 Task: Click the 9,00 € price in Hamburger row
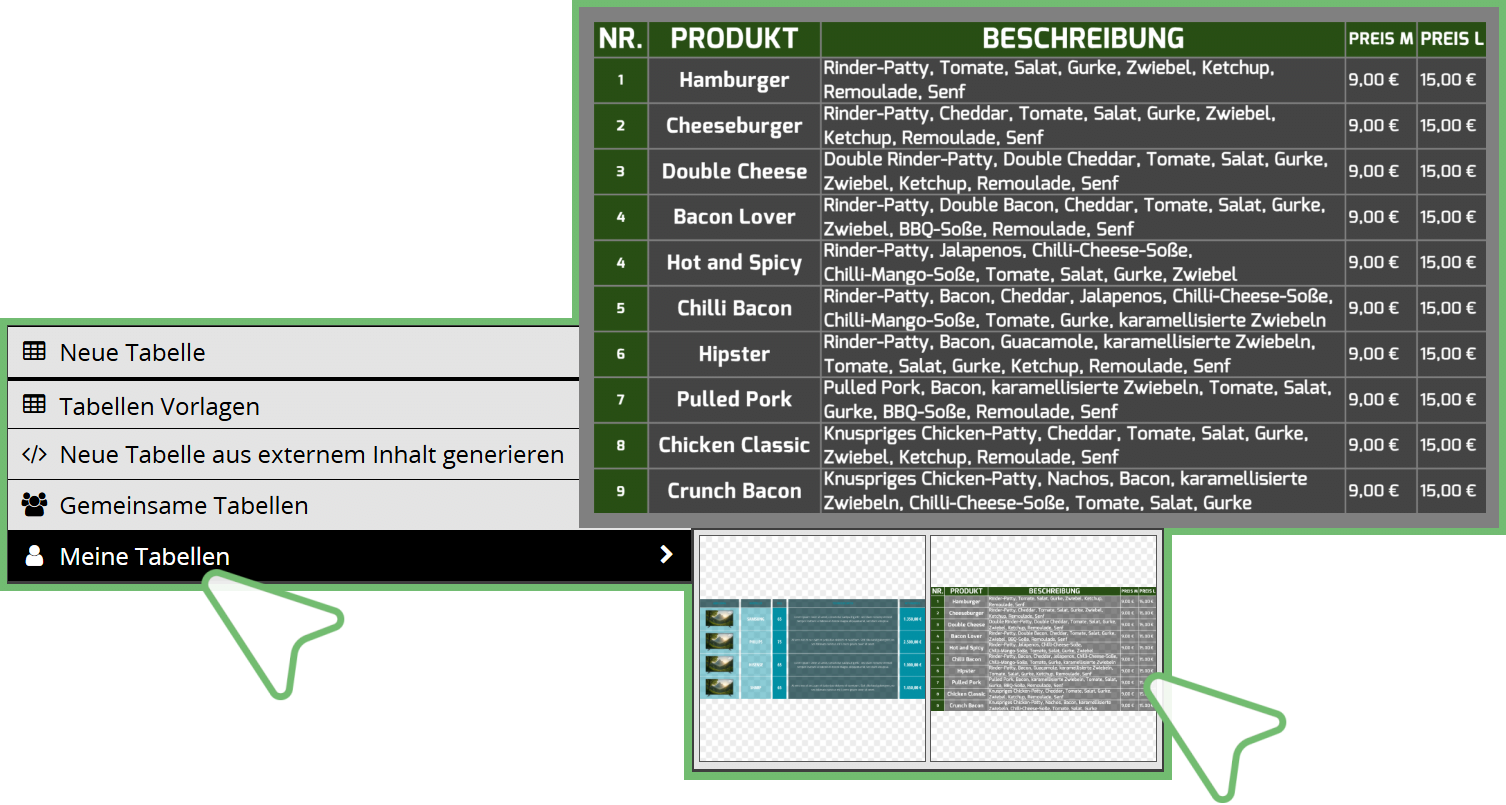pyautogui.click(x=1381, y=80)
